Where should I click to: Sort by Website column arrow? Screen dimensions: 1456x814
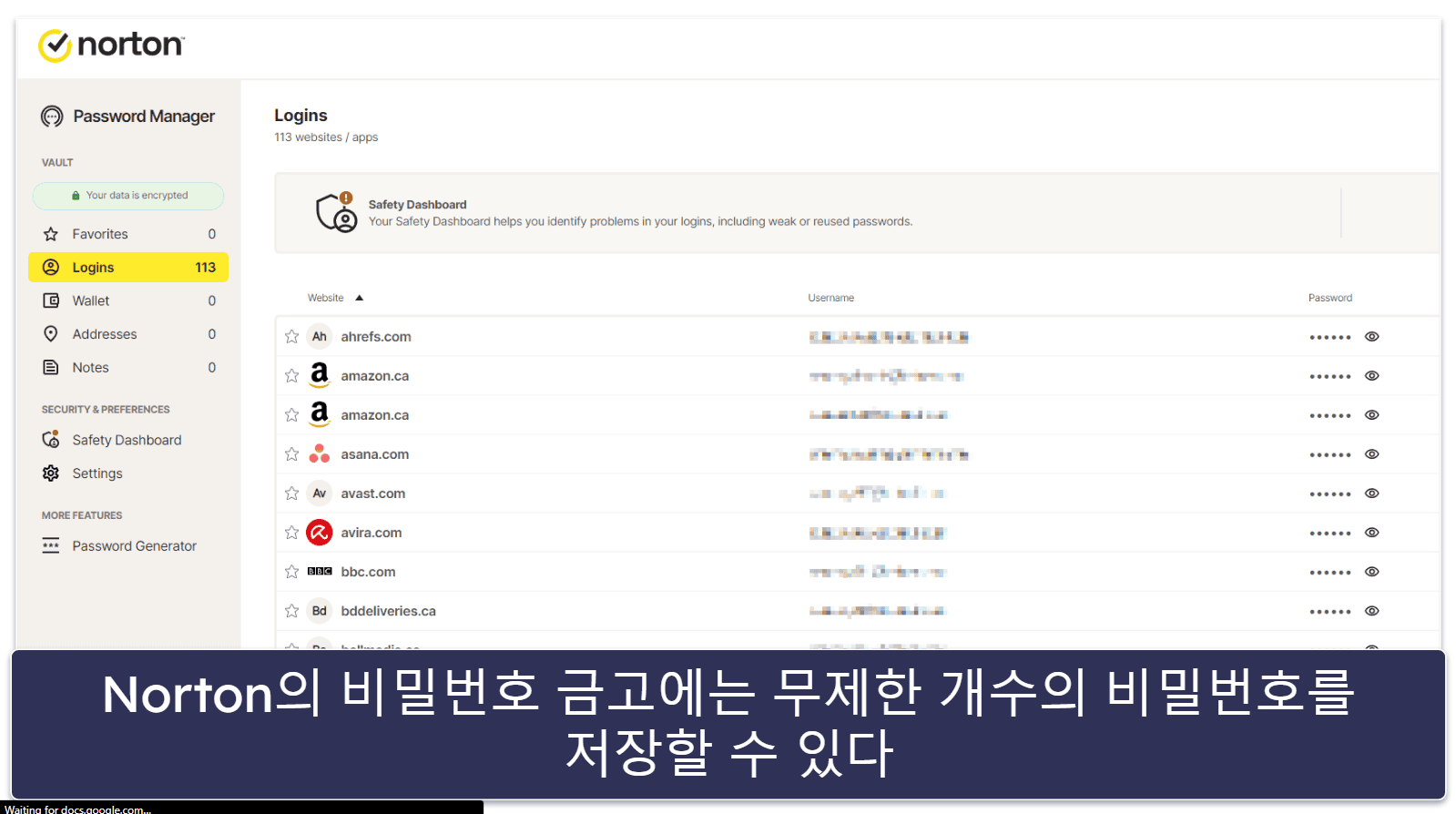point(359,298)
